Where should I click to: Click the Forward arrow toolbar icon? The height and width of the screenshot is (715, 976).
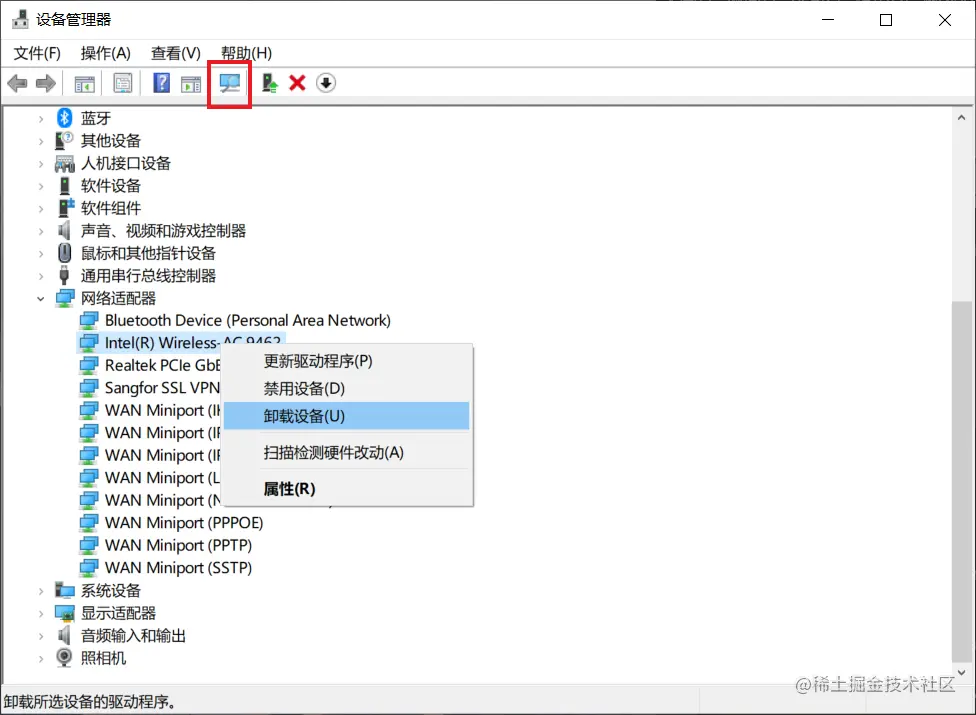coord(45,83)
